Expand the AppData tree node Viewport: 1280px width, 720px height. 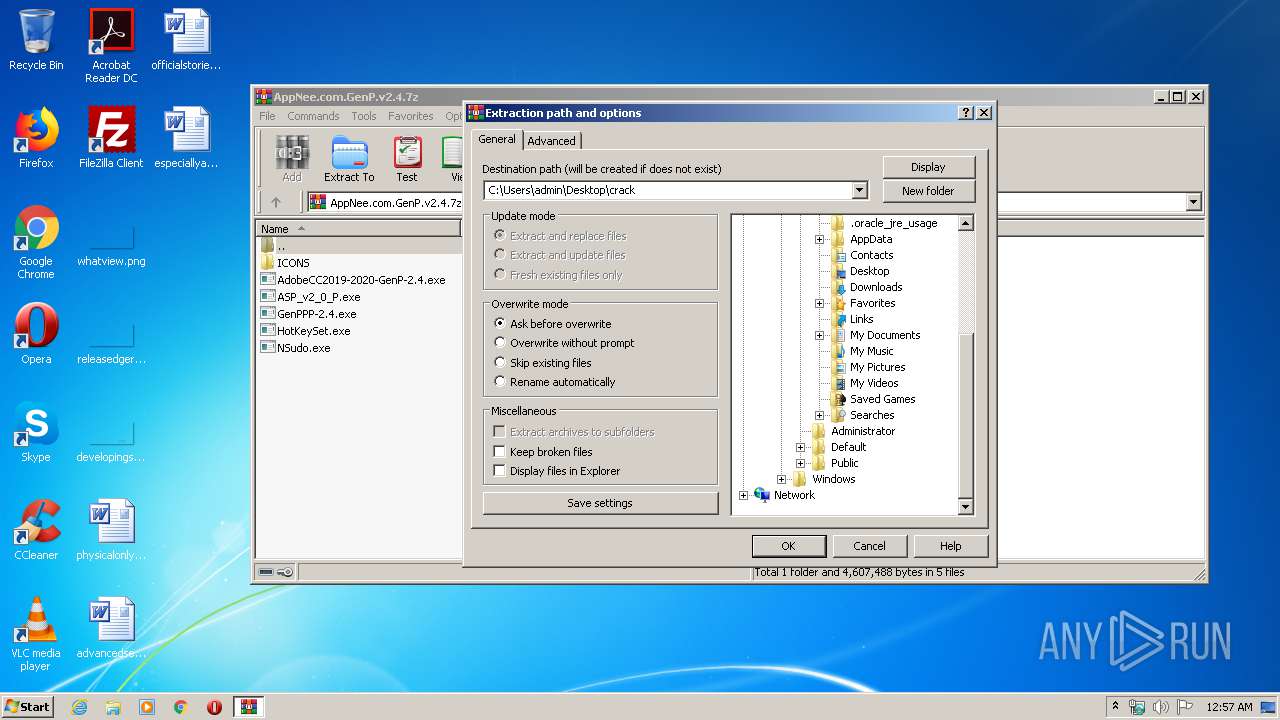pos(819,239)
